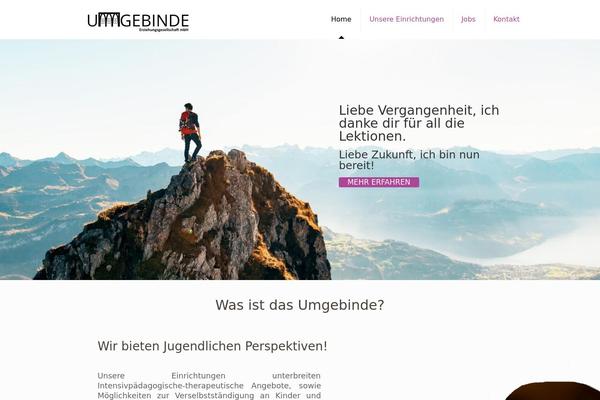Click the purple MEHR ERFAHREN button
This screenshot has height=400, width=600.
[x=379, y=182]
